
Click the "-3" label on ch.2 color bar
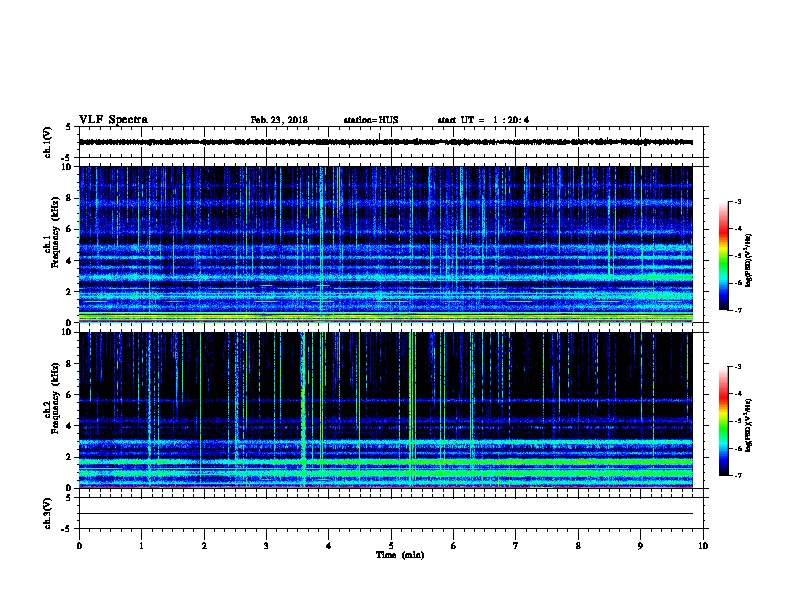coord(738,367)
